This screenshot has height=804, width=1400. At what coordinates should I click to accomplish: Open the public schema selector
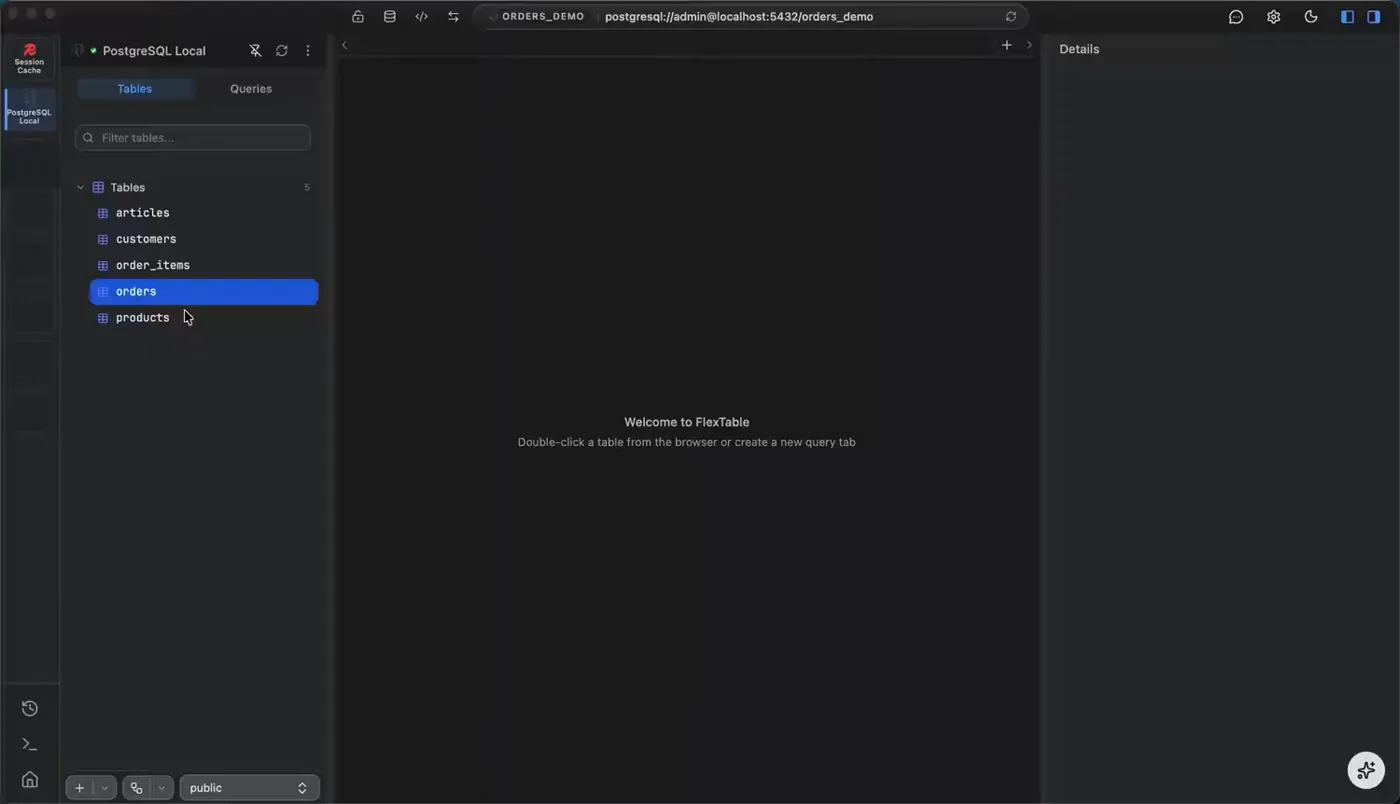point(249,788)
